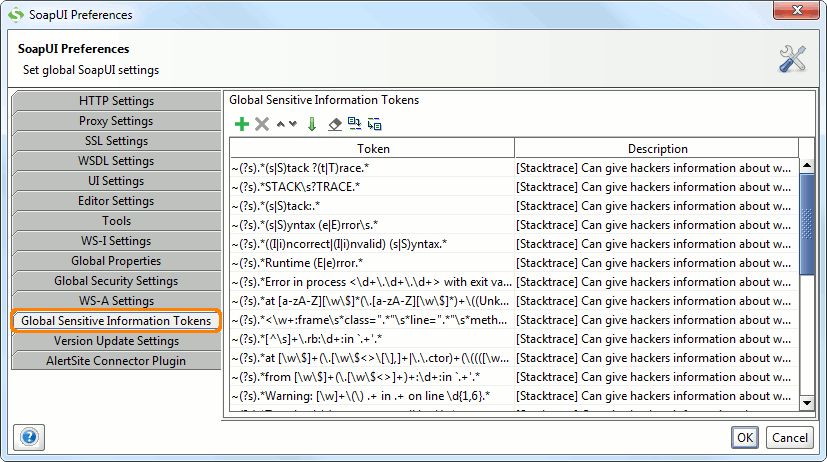Open WS-I Settings tab
Screen dimensions: 827x462
(x=116, y=241)
